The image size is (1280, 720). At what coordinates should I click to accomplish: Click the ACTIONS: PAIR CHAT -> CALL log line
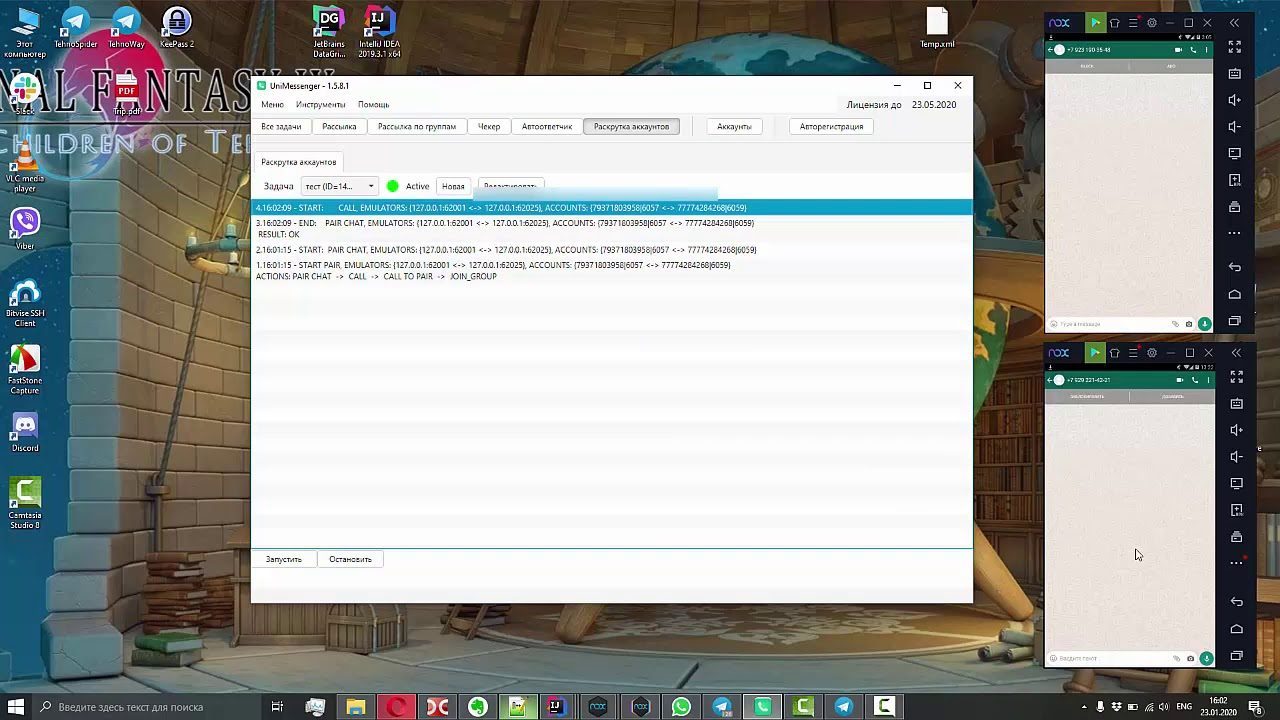(376, 276)
